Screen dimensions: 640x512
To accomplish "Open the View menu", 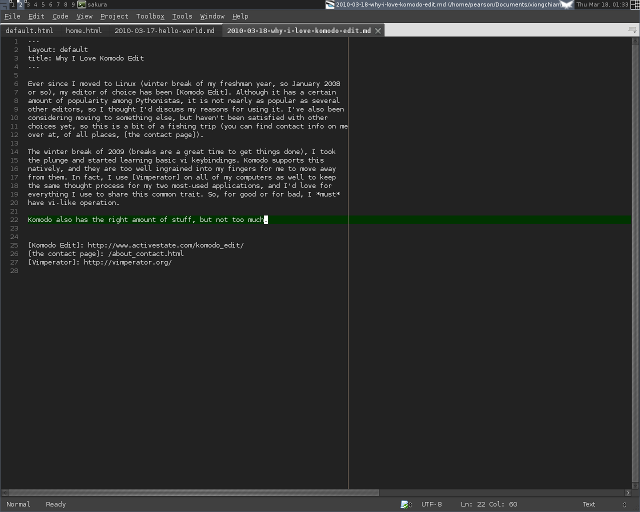I will [x=84, y=16].
